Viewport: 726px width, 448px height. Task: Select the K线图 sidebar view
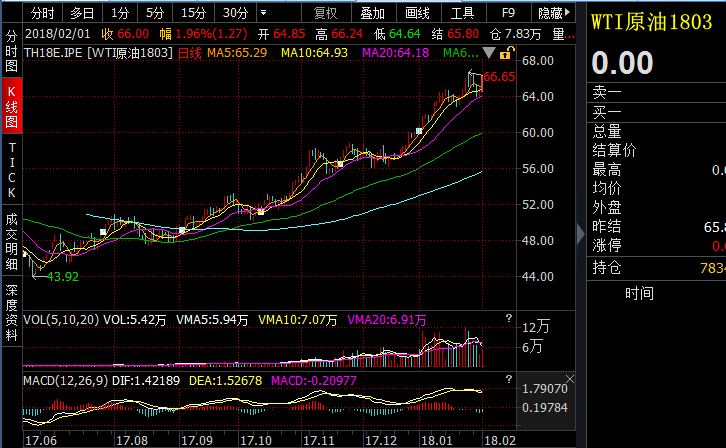coord(12,106)
